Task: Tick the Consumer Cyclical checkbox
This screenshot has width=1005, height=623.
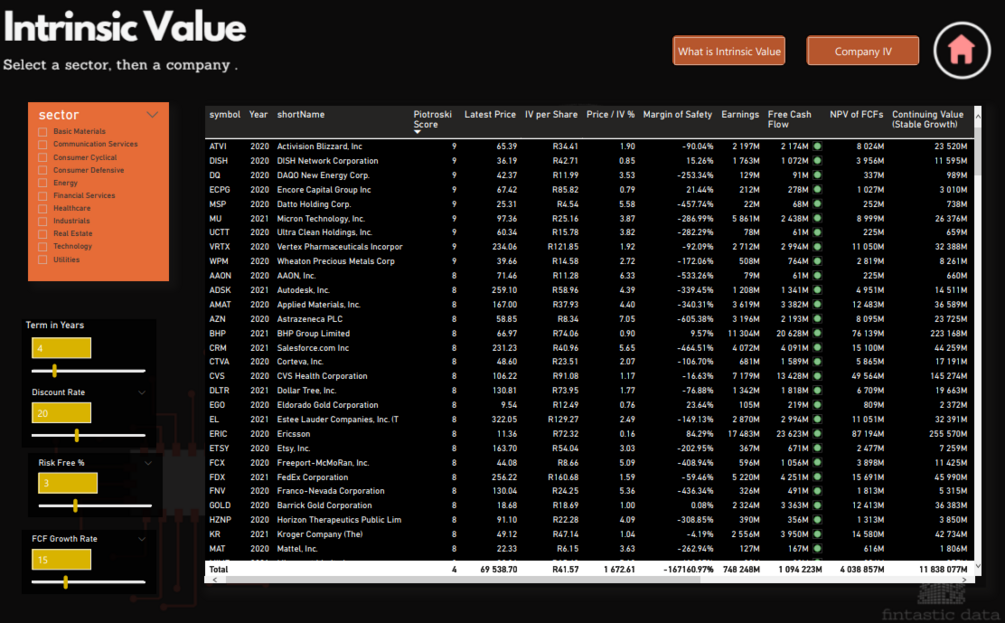Action: click(x=43, y=158)
